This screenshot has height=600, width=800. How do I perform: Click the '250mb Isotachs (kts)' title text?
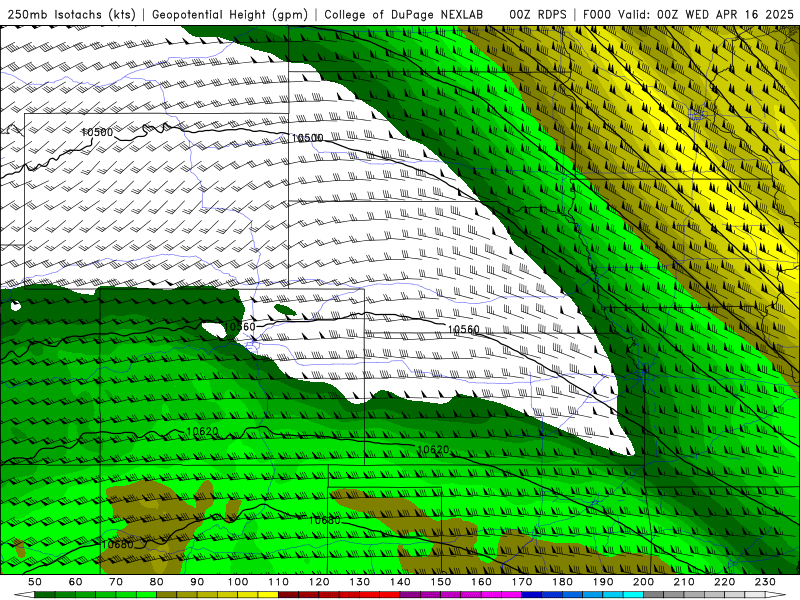71,15
